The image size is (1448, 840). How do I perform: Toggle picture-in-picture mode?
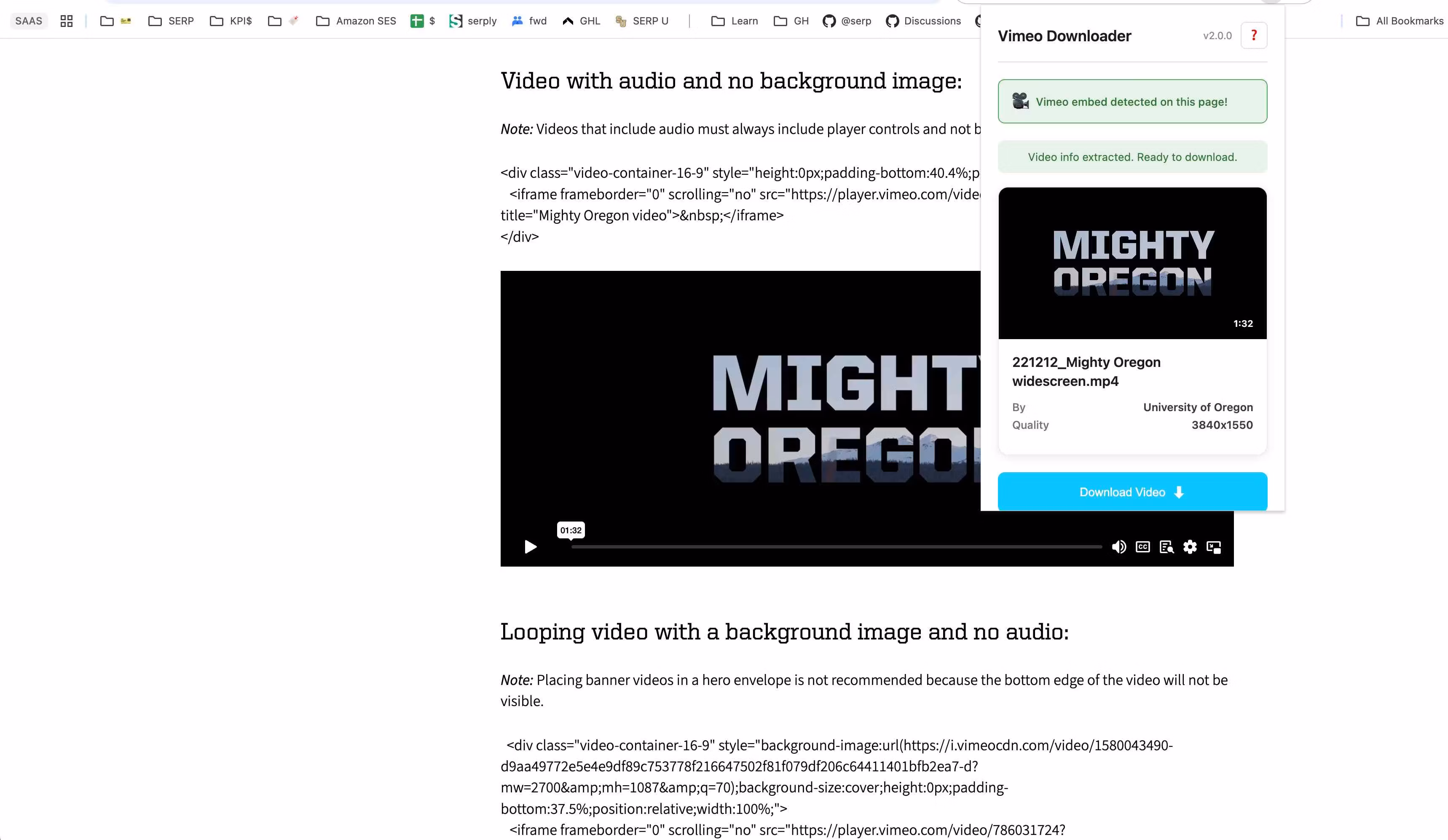click(1214, 546)
